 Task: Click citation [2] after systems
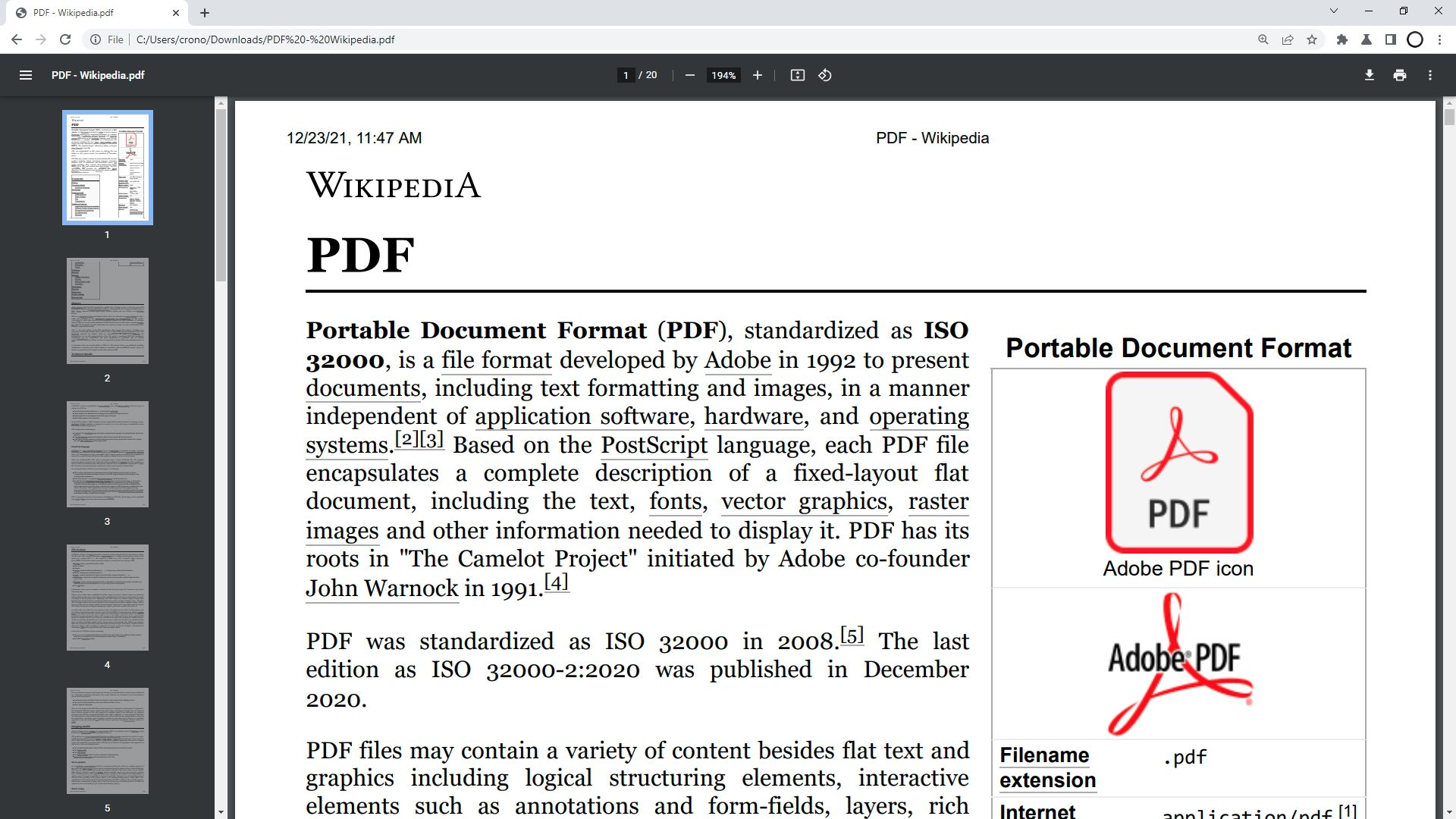[x=407, y=439]
